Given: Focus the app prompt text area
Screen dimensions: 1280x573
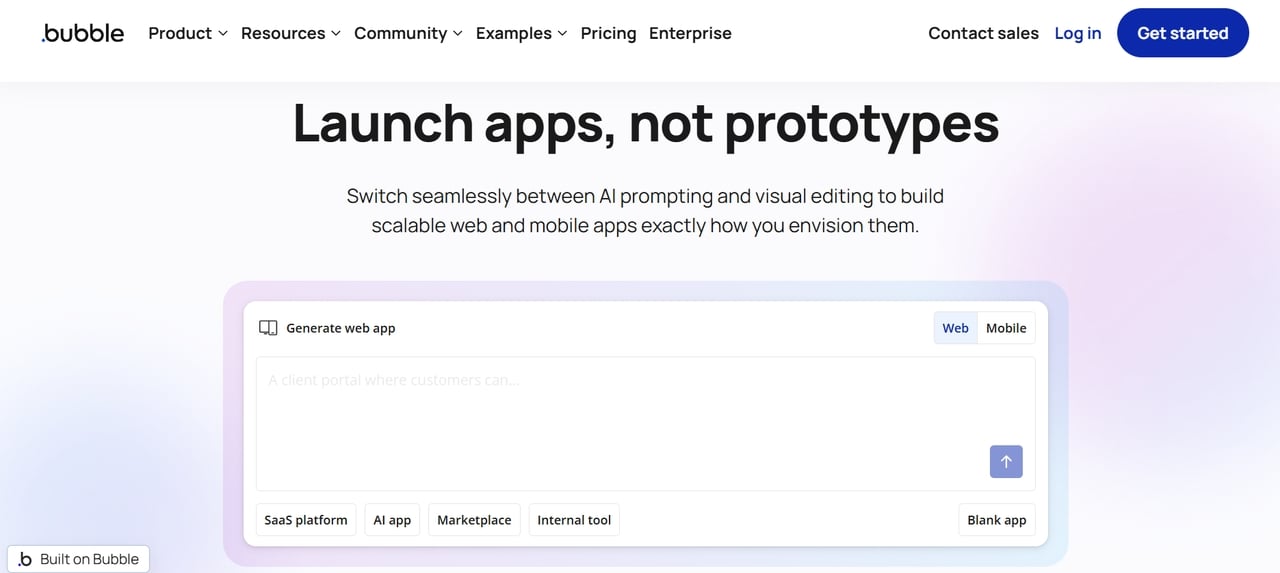Looking at the screenshot, I should click(x=645, y=423).
